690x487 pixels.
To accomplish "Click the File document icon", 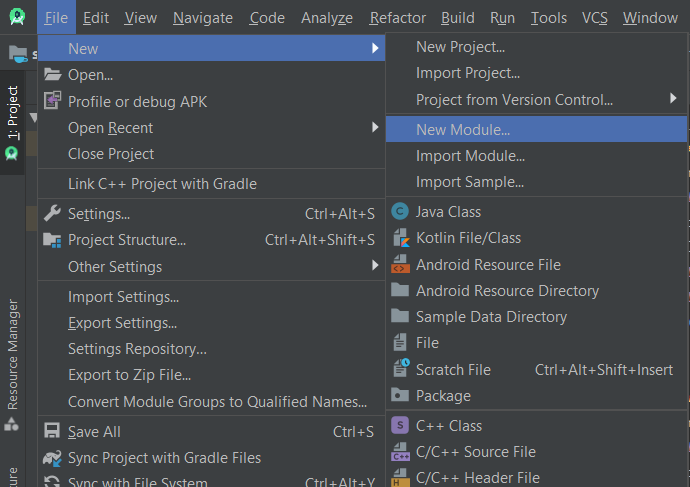I will [400, 342].
